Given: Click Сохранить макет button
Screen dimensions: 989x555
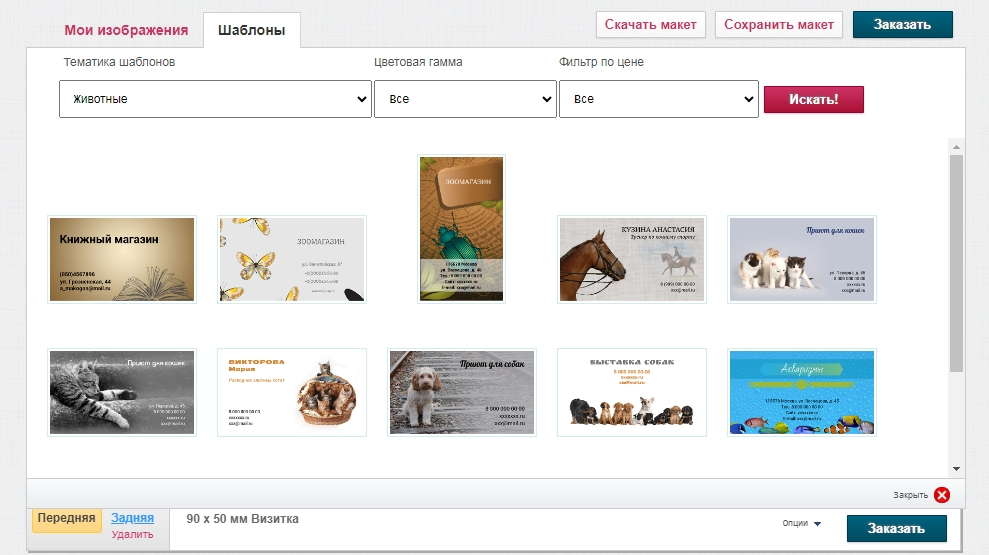Looking at the screenshot, I should 779,24.
